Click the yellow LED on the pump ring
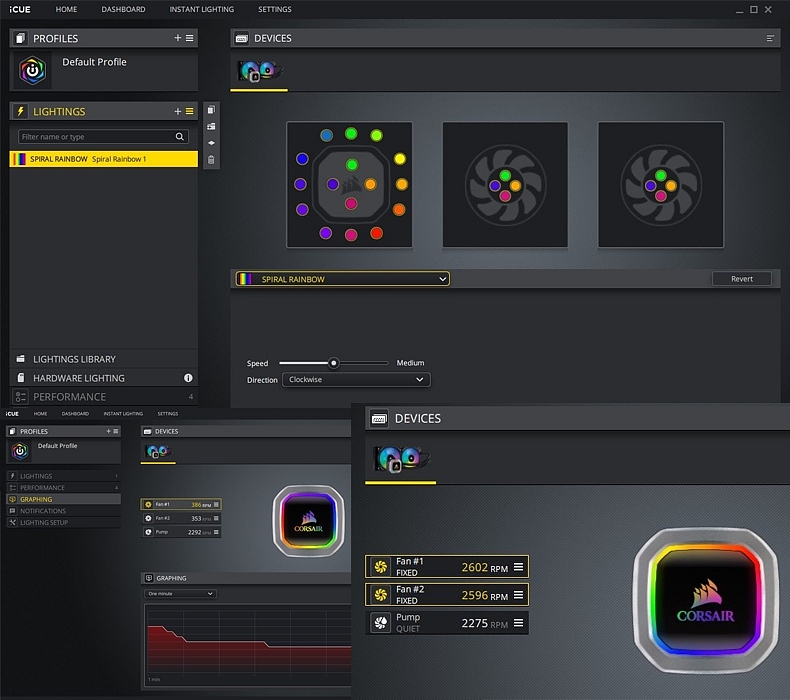The height and width of the screenshot is (700, 790). point(400,159)
